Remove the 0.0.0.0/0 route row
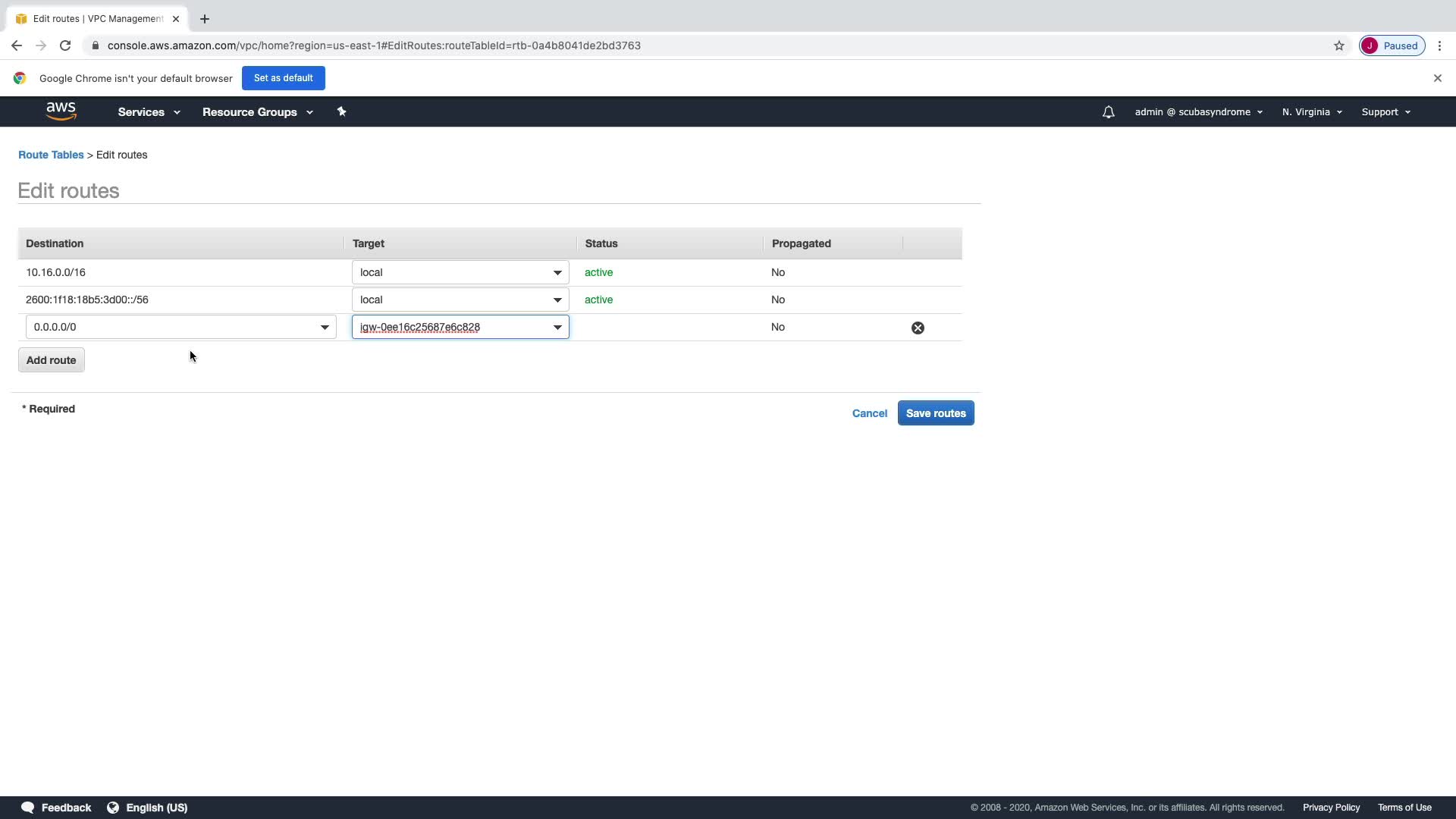The height and width of the screenshot is (819, 1456). (918, 328)
